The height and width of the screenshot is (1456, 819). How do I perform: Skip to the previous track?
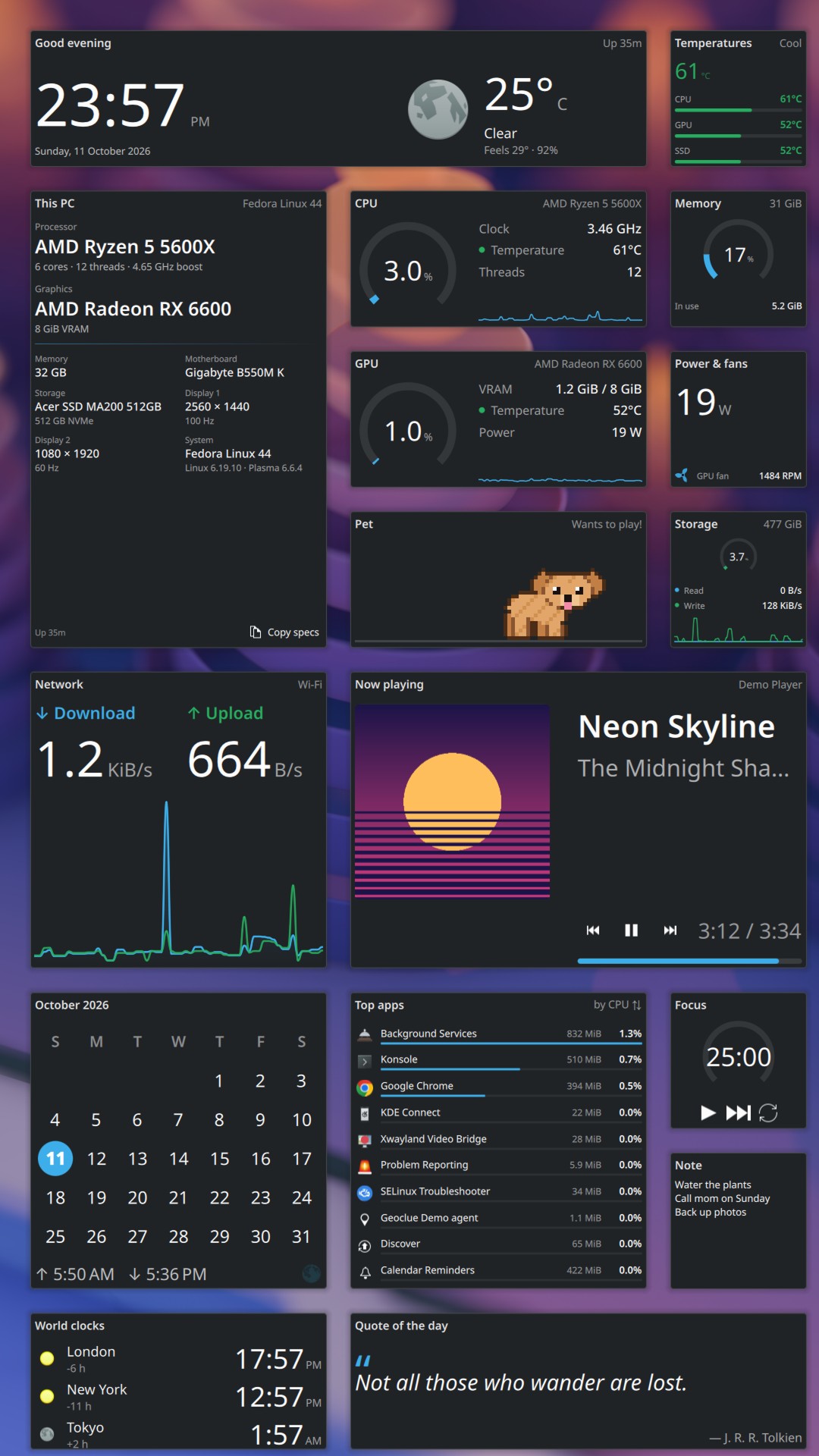pos(593,930)
